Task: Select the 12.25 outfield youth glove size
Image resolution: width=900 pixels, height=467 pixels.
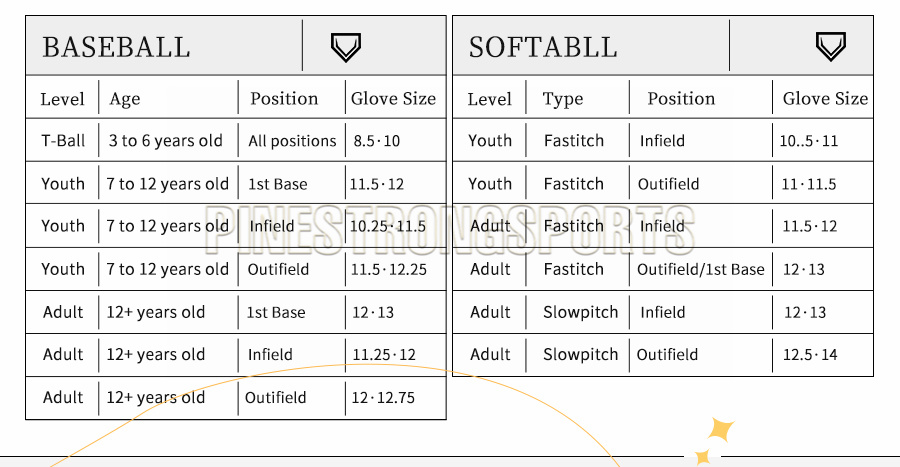Action: coord(389,269)
